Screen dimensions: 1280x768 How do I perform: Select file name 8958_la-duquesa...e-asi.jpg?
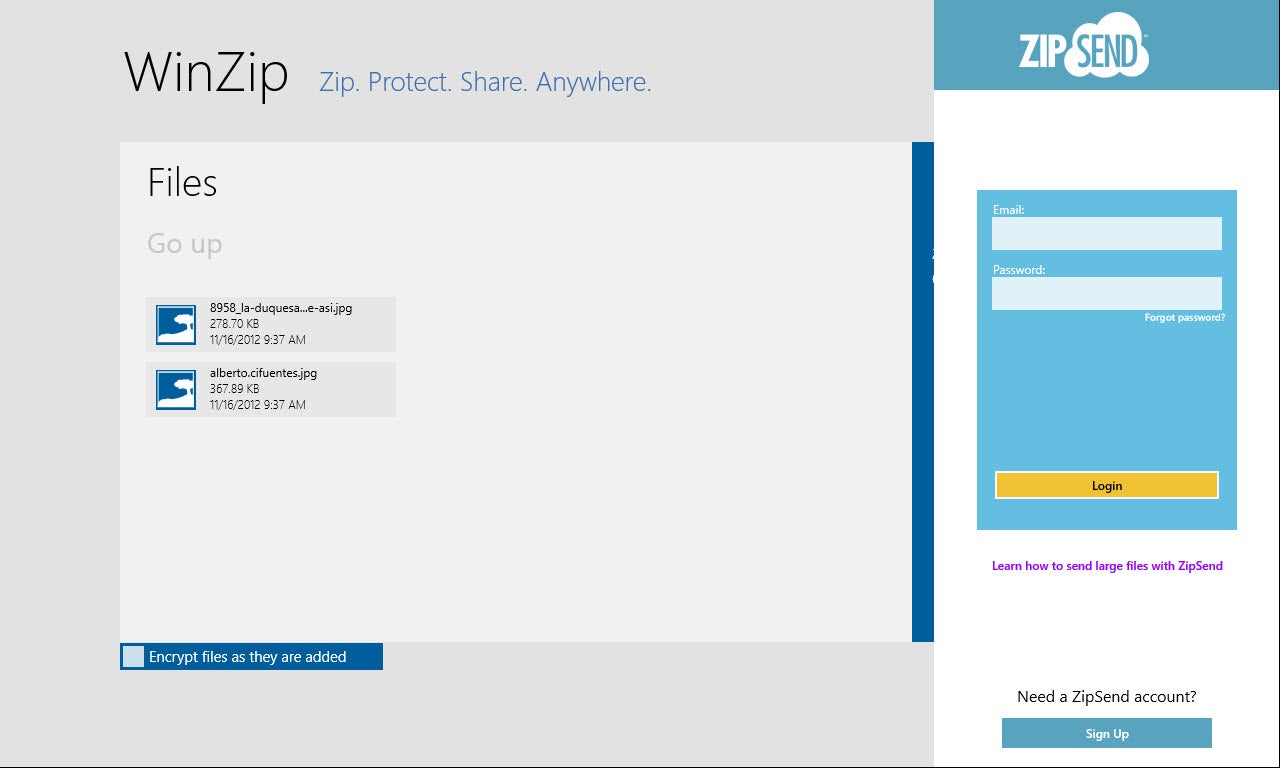[x=281, y=308]
